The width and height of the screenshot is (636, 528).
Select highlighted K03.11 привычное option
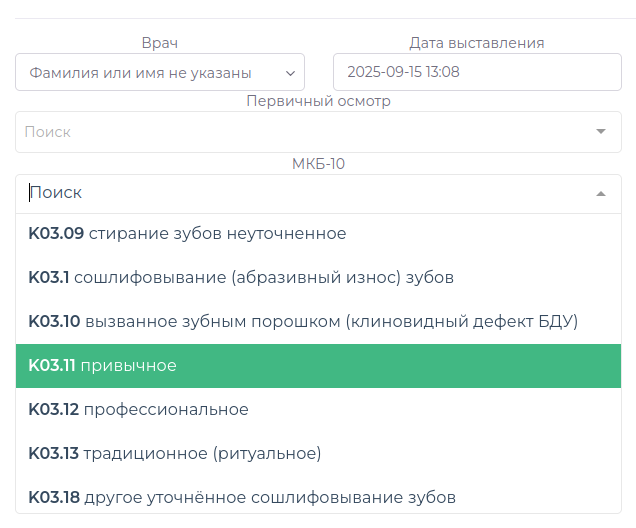click(103, 366)
